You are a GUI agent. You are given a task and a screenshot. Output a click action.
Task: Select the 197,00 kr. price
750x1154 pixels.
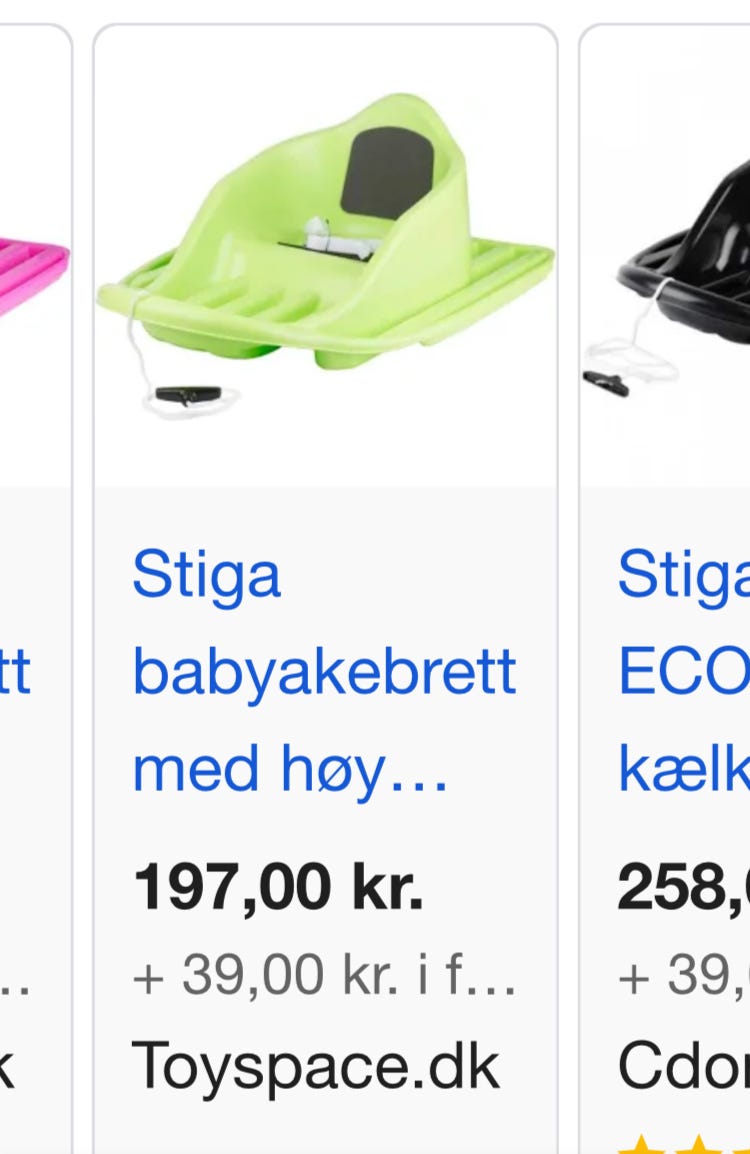(x=278, y=887)
